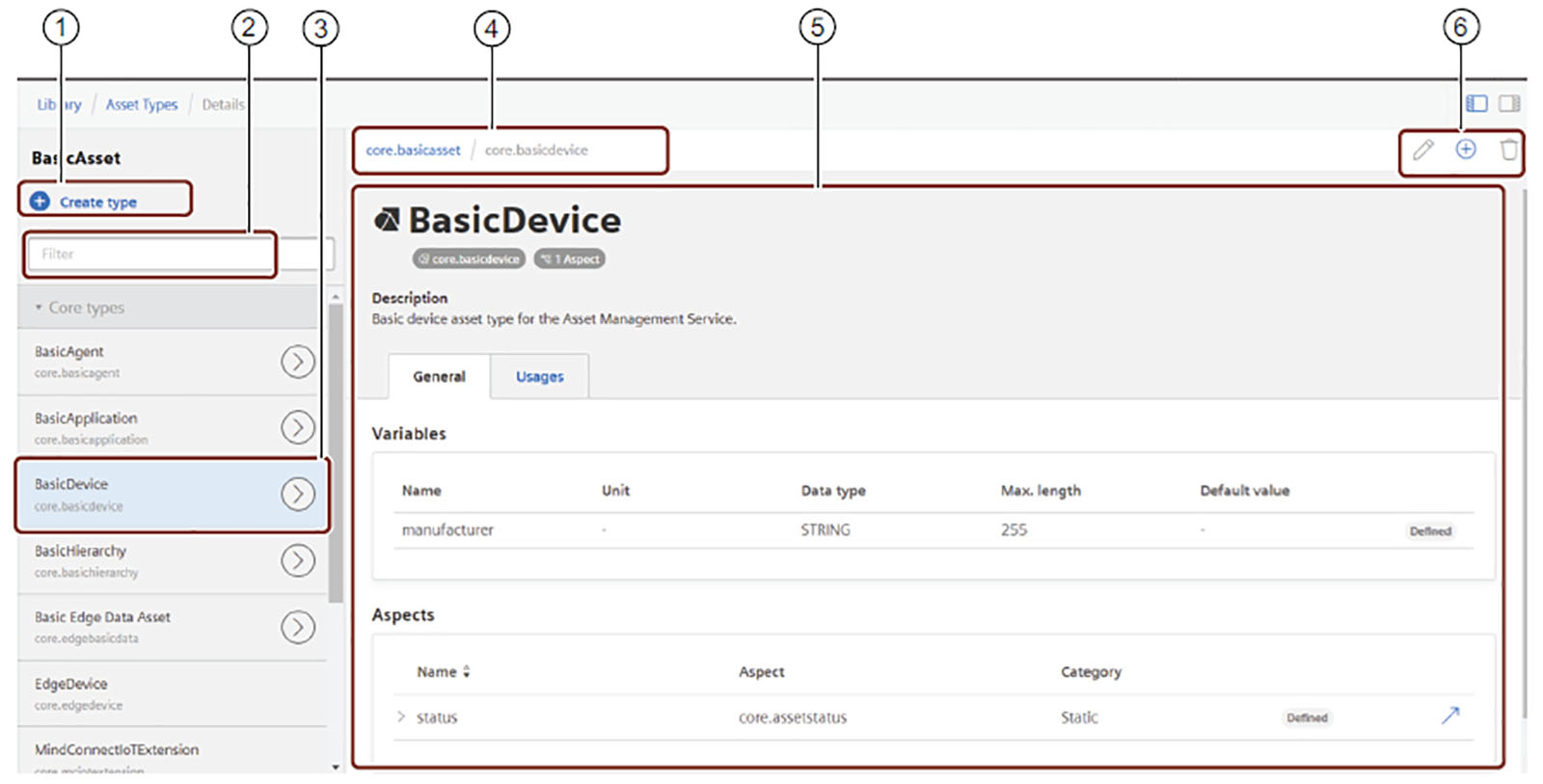Click the BasicDevice asset type logo icon
1543x784 pixels.
[x=387, y=221]
